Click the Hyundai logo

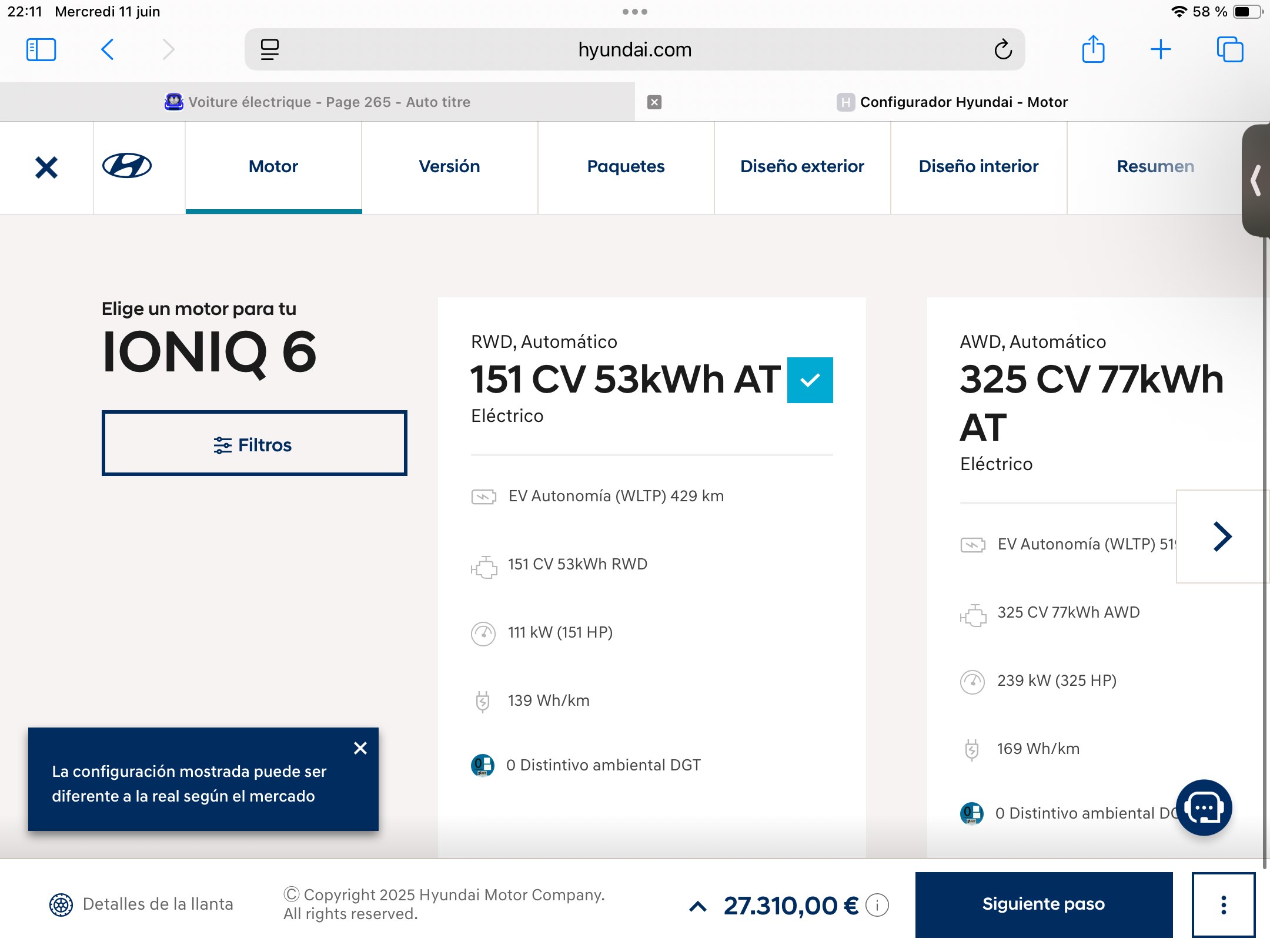tap(127, 166)
